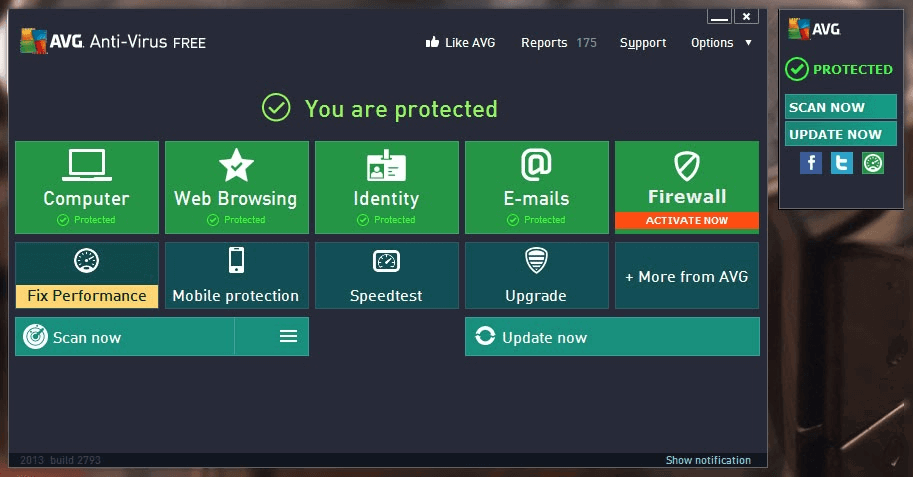Open the Twitter icon in the AVG gadget
The height and width of the screenshot is (477, 913).
pyautogui.click(x=842, y=163)
